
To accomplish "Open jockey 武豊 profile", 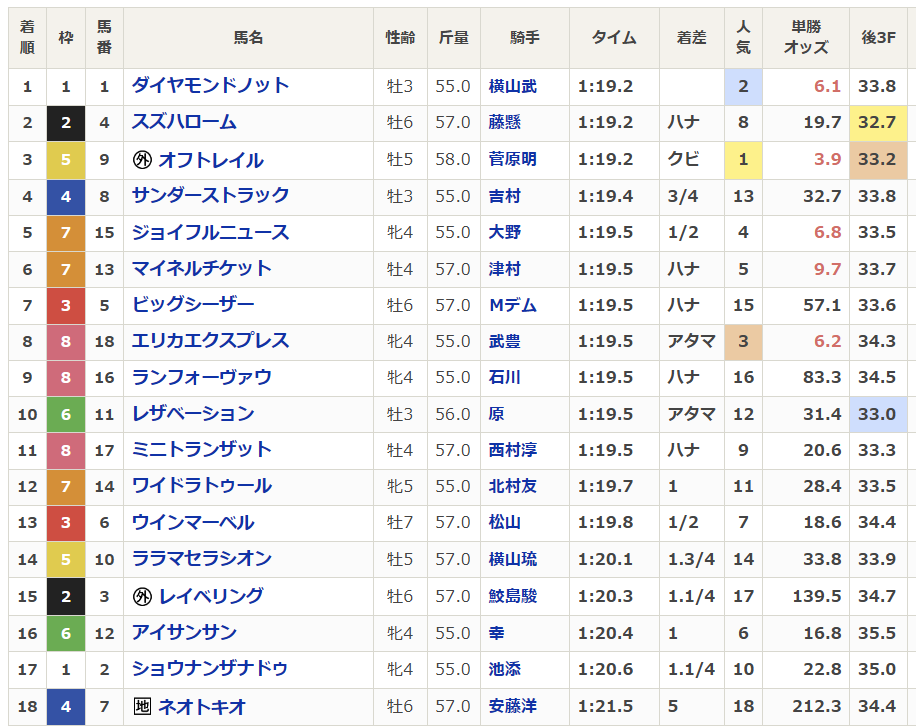I will [x=505, y=341].
